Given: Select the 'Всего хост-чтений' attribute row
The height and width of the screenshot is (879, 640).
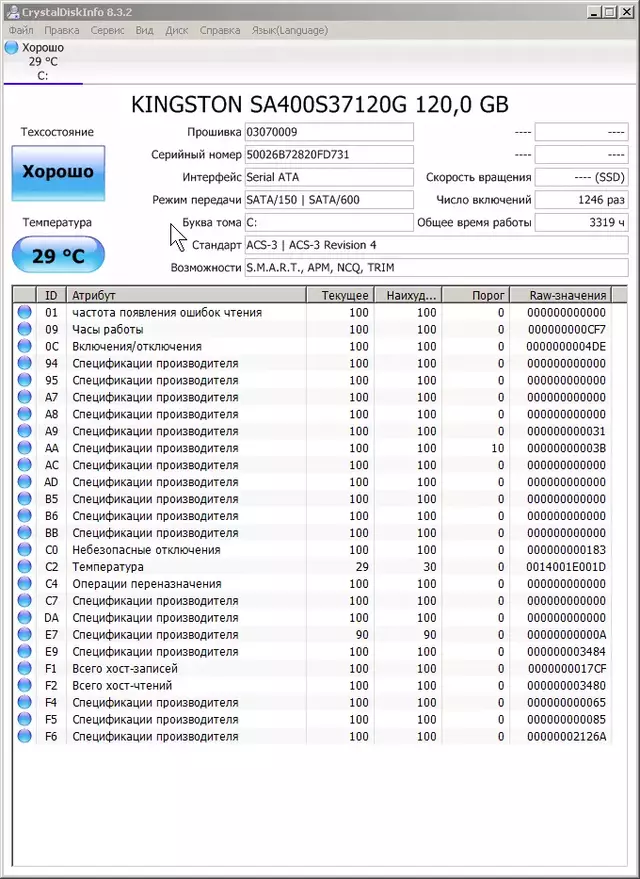Looking at the screenshot, I should click(312, 685).
